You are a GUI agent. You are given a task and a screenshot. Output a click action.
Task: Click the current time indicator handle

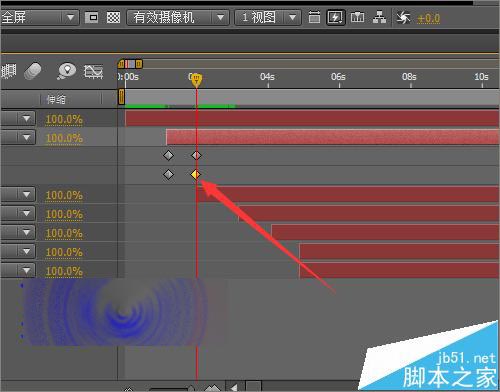click(x=196, y=79)
